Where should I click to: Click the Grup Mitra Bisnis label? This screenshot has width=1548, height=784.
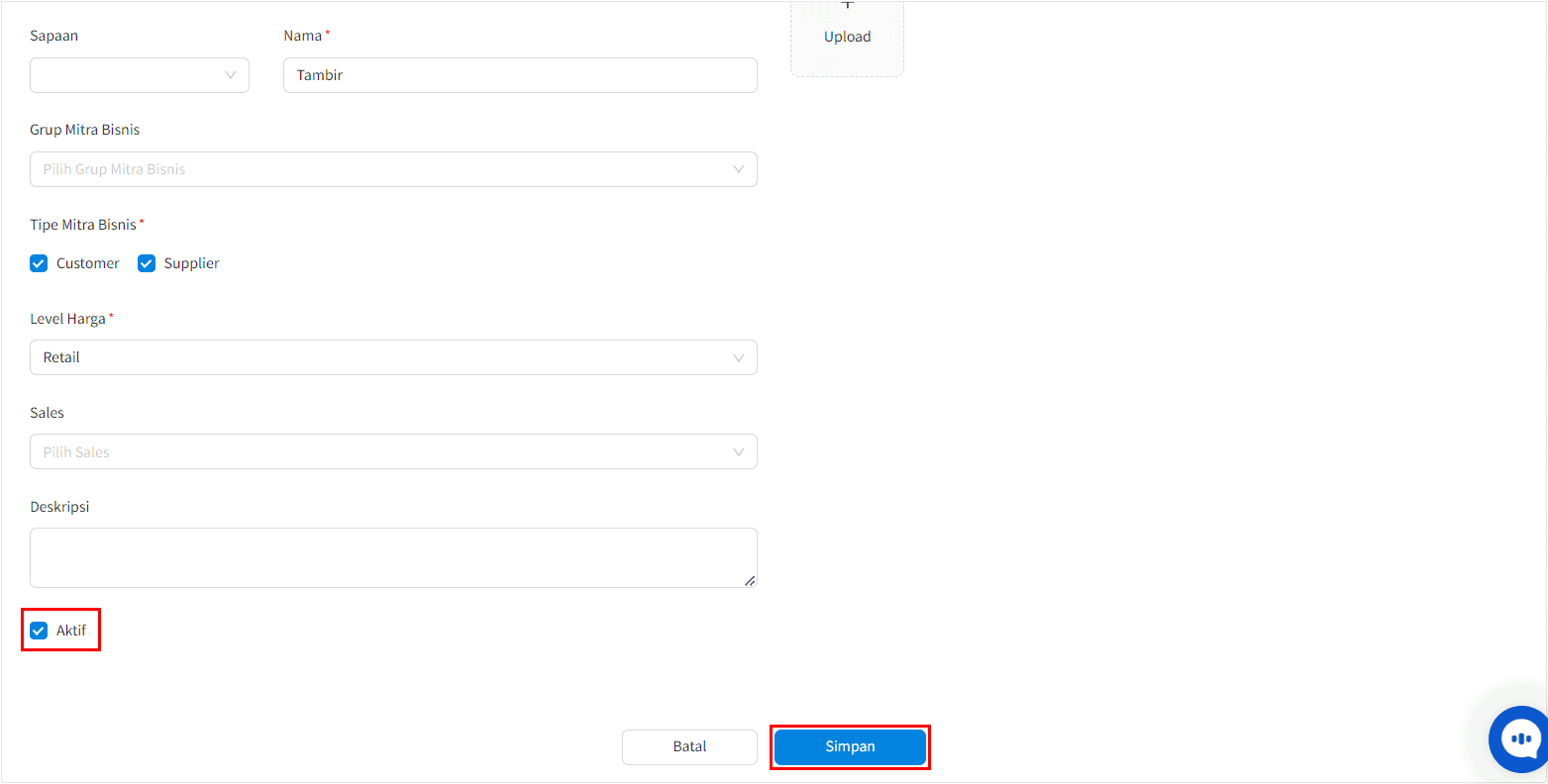tap(85, 130)
